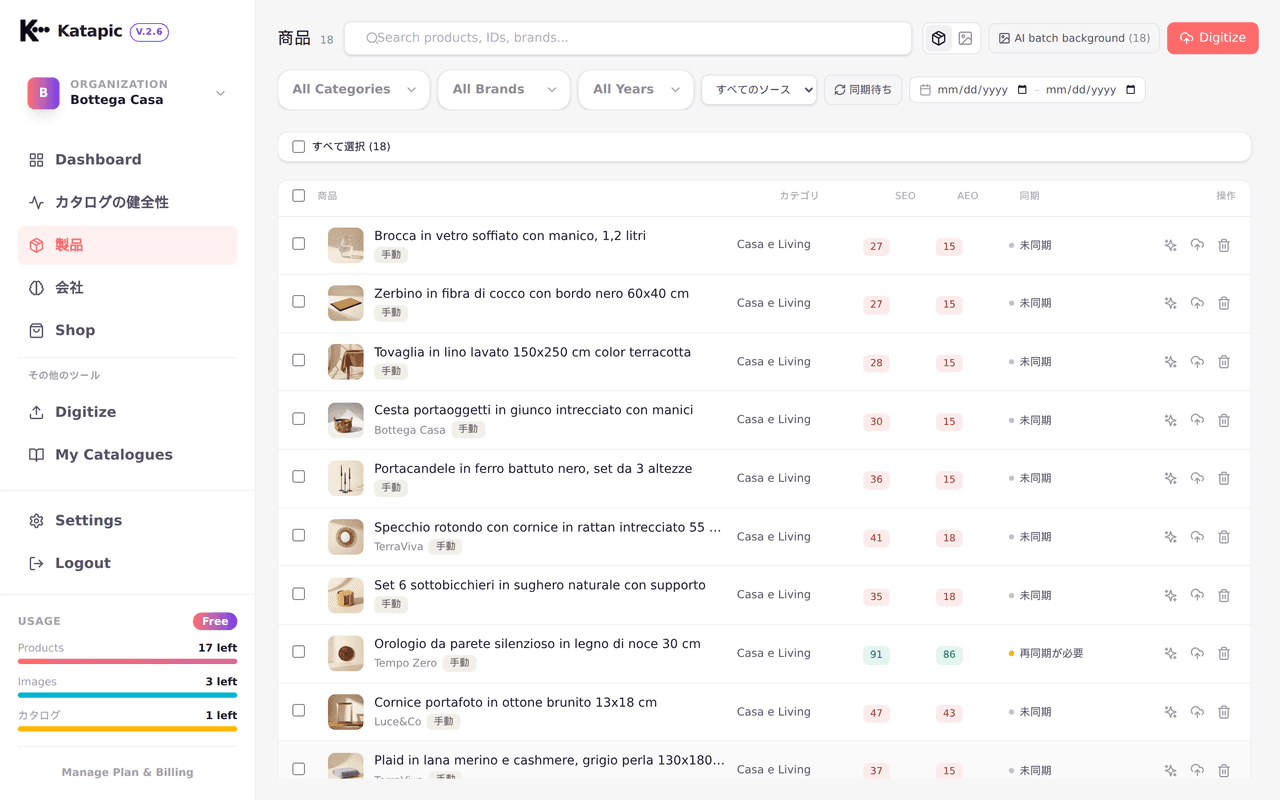
Task: Check the Zerbino in fibra di cocco checkbox
Action: pyautogui.click(x=298, y=301)
